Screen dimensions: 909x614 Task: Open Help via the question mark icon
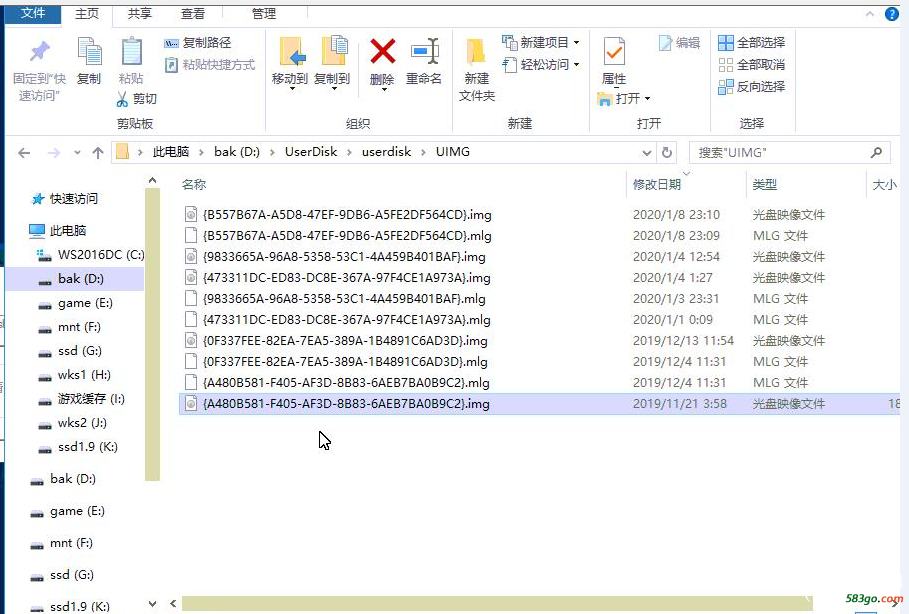(892, 14)
